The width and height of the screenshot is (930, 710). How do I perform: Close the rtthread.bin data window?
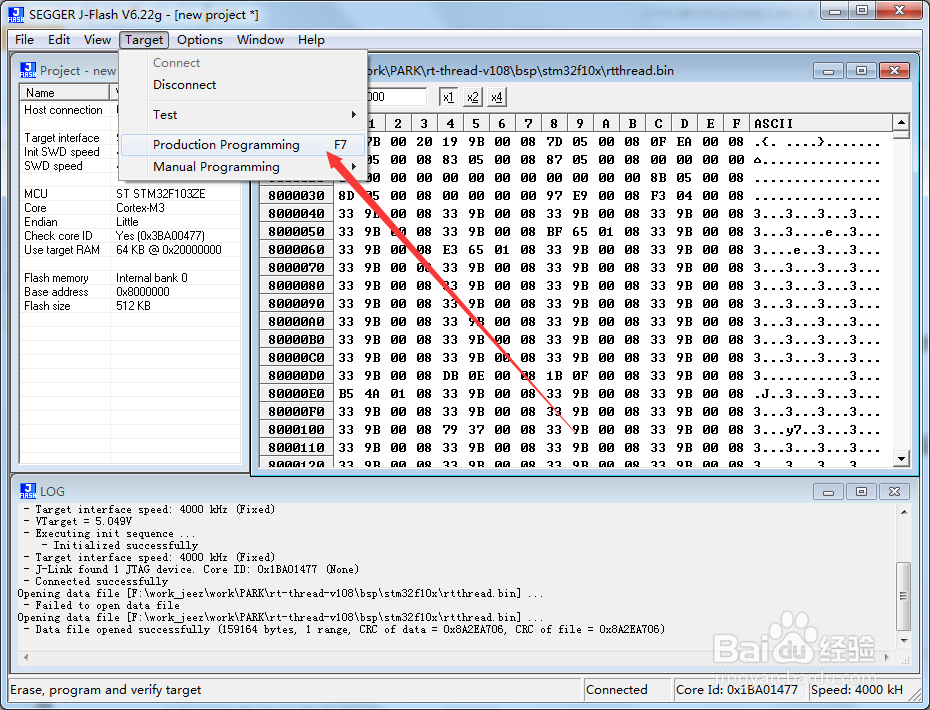pos(894,71)
